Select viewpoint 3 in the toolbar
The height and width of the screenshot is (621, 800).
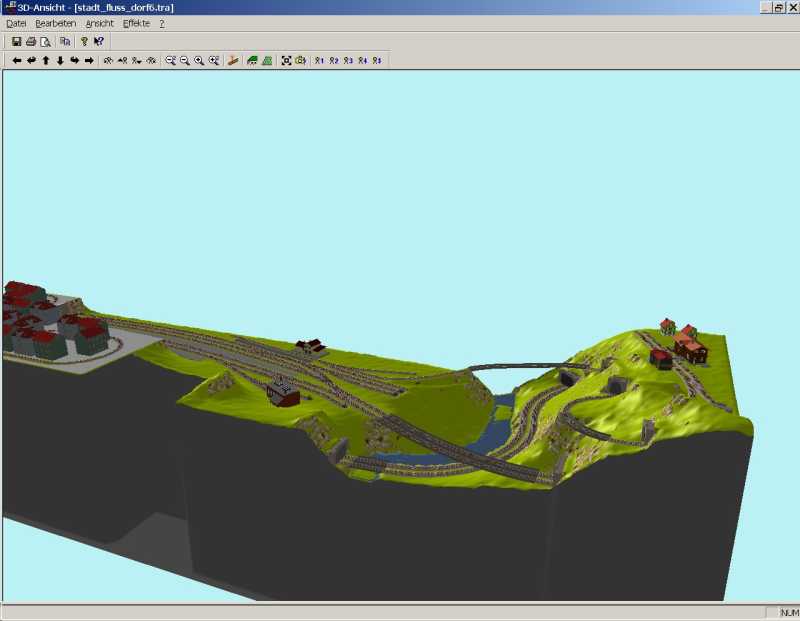point(348,61)
